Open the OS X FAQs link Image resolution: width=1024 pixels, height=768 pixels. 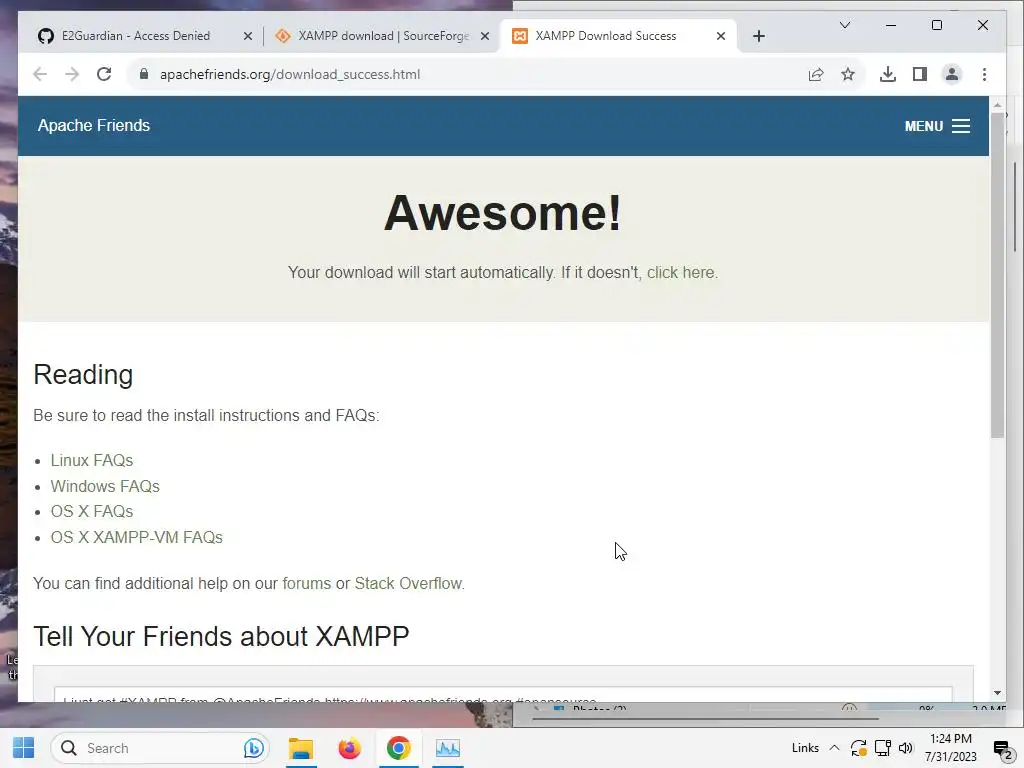(x=91, y=511)
